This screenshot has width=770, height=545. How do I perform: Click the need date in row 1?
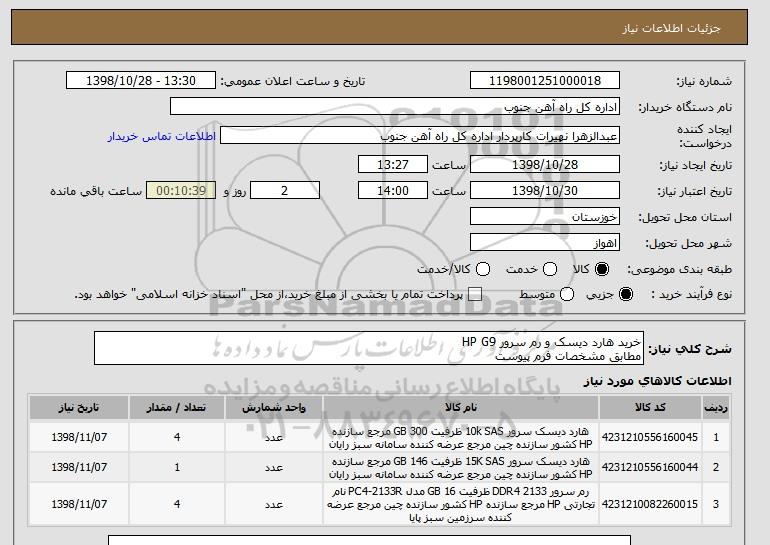click(79, 437)
